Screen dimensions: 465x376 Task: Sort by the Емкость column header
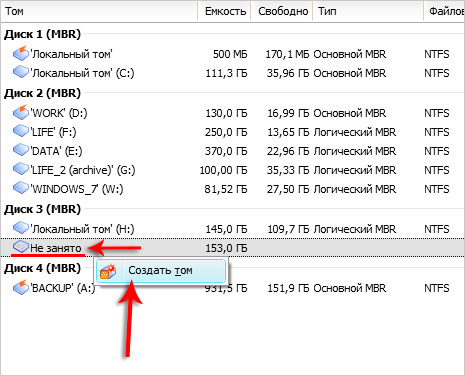tap(224, 11)
